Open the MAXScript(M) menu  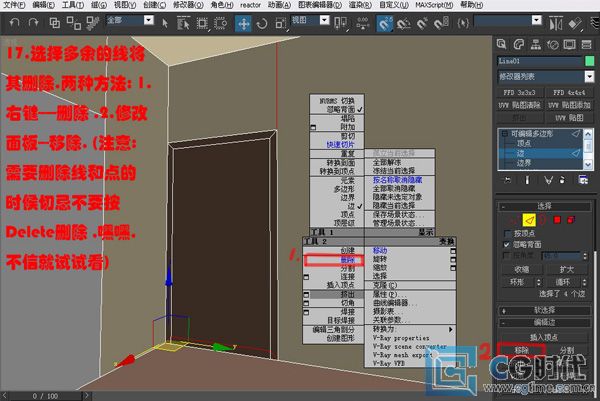click(x=434, y=5)
